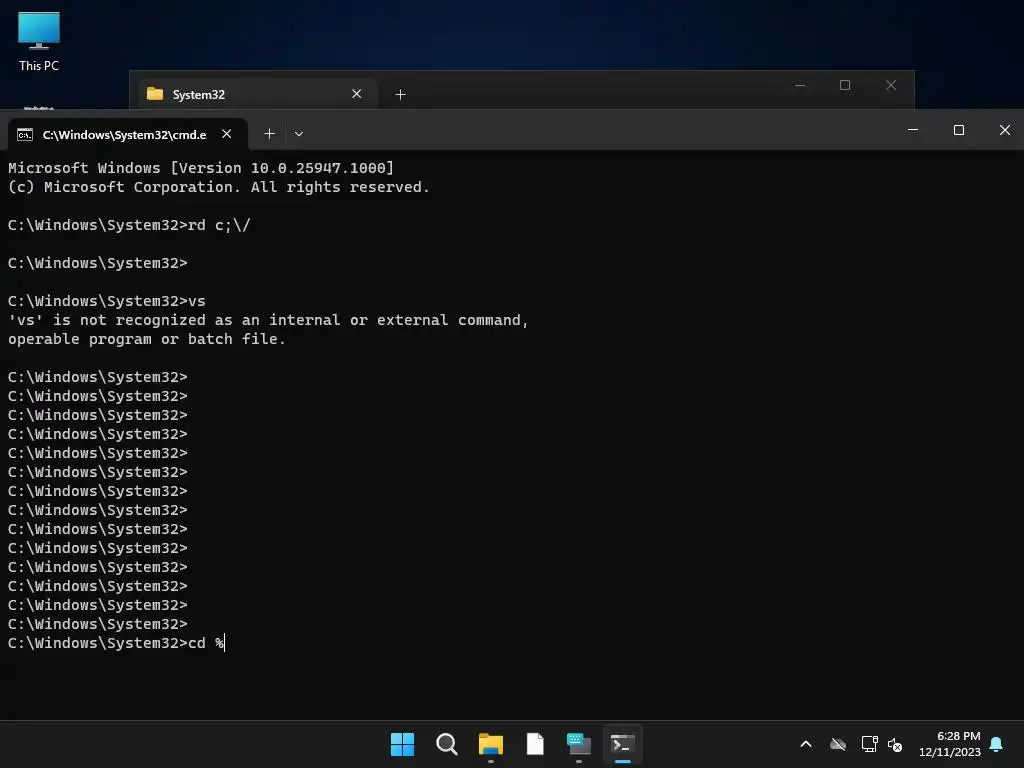
Task: Open the notifications bell icon
Action: [996, 744]
